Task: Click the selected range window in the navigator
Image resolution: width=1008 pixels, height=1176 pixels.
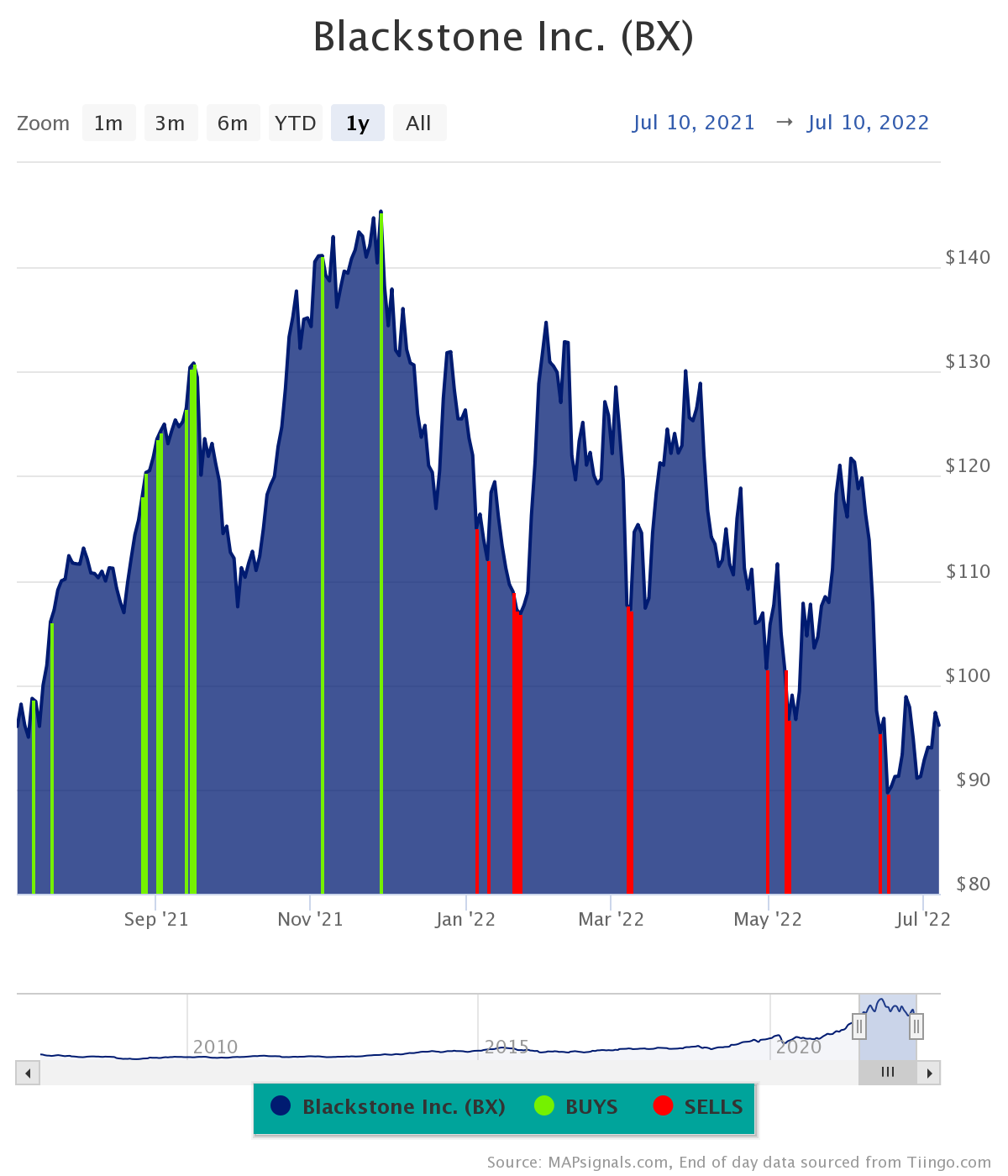Action: tap(888, 1026)
